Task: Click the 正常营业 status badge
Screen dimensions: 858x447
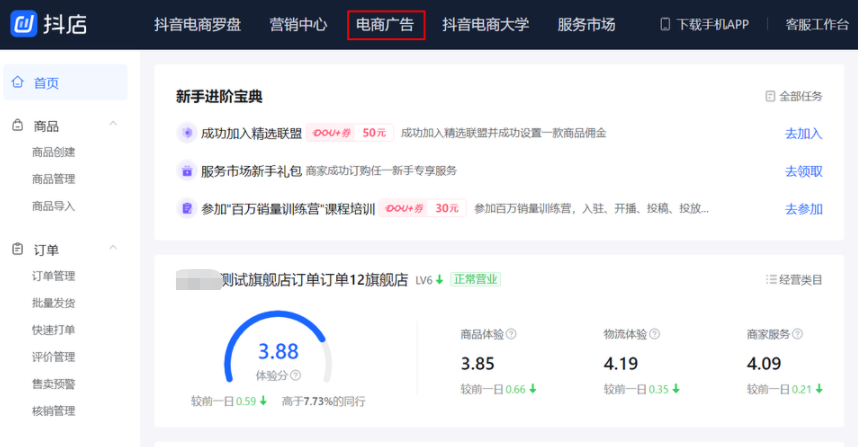Action: (476, 280)
